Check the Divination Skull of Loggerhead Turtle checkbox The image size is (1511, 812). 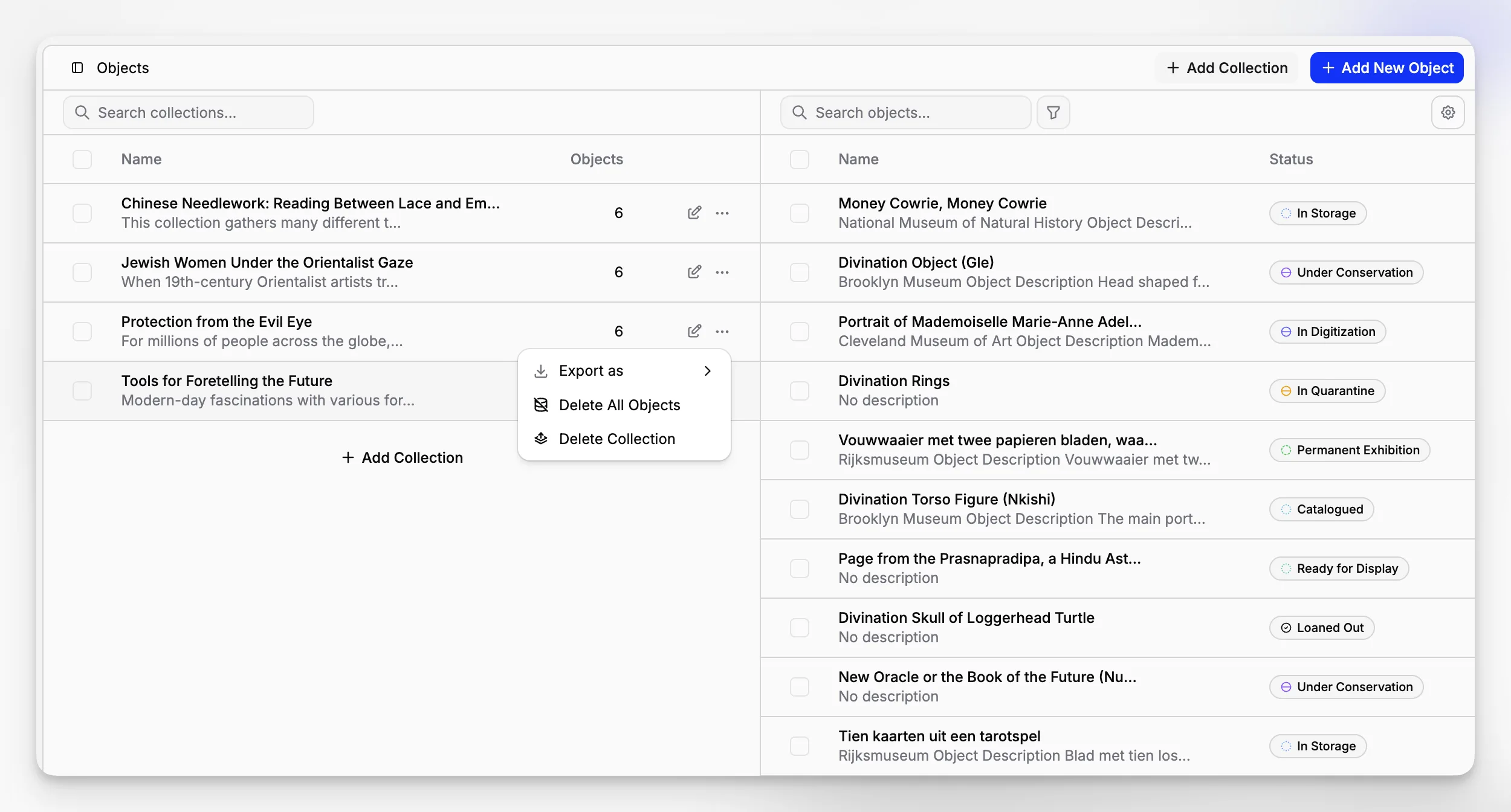click(800, 628)
